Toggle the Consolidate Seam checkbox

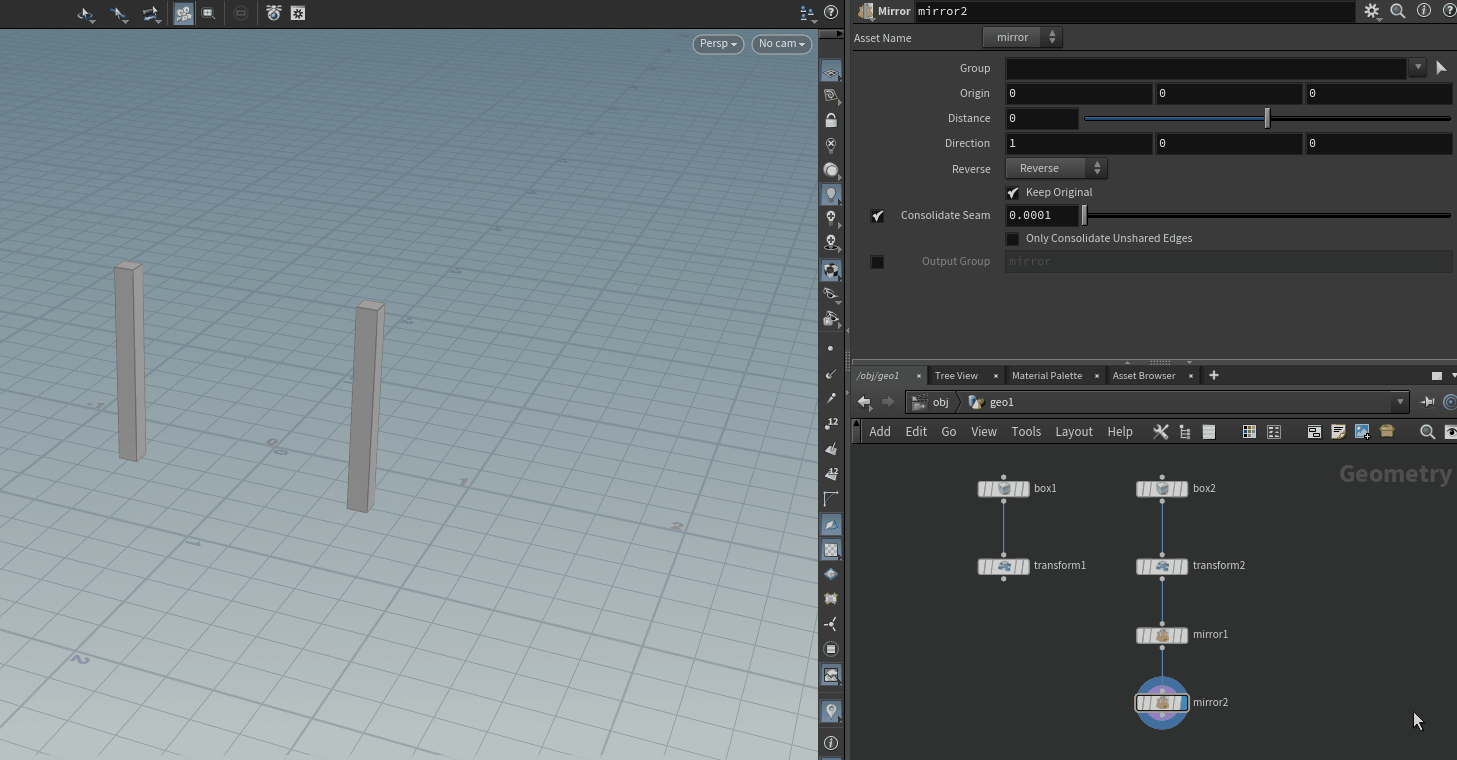pos(877,216)
